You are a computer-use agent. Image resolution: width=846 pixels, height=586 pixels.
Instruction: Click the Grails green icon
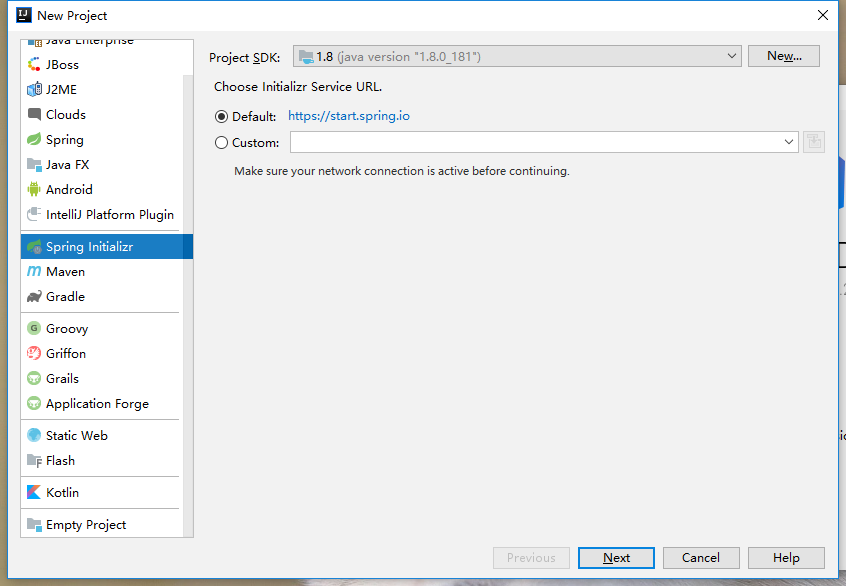click(34, 378)
